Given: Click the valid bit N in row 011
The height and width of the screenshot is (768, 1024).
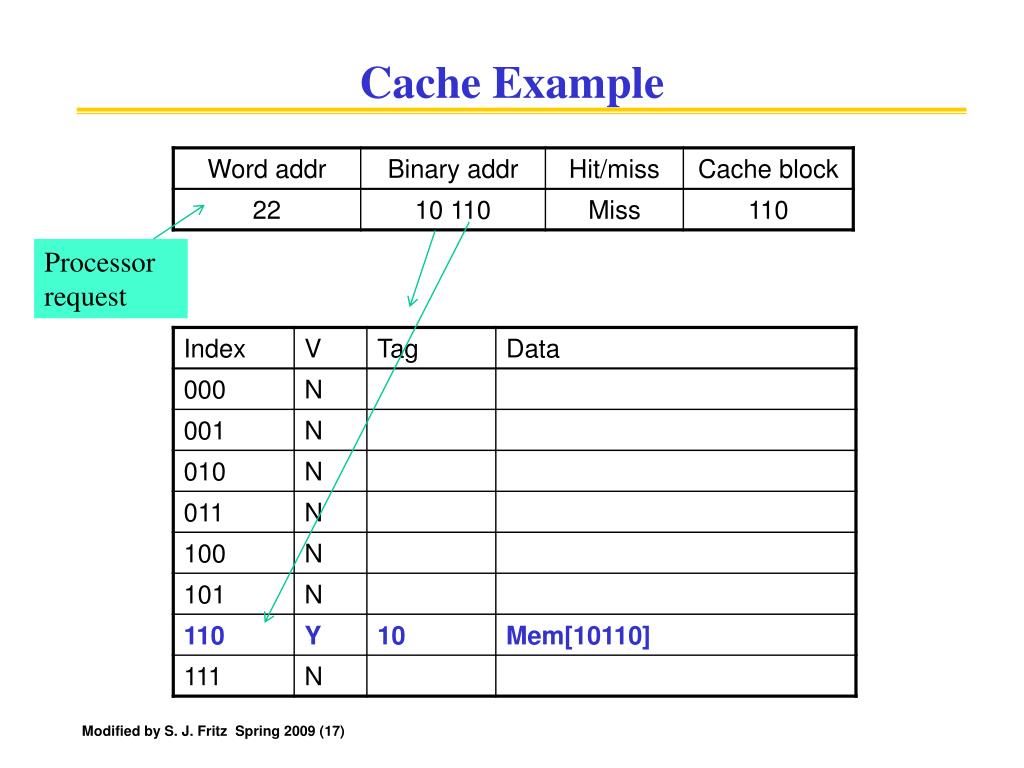Looking at the screenshot, I should [313, 513].
